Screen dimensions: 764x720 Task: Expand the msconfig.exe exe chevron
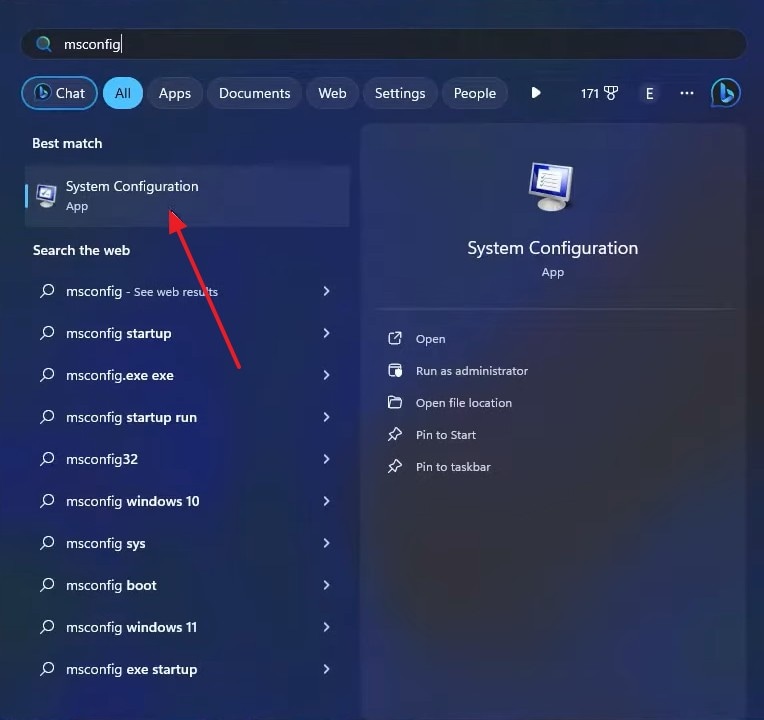tap(326, 375)
